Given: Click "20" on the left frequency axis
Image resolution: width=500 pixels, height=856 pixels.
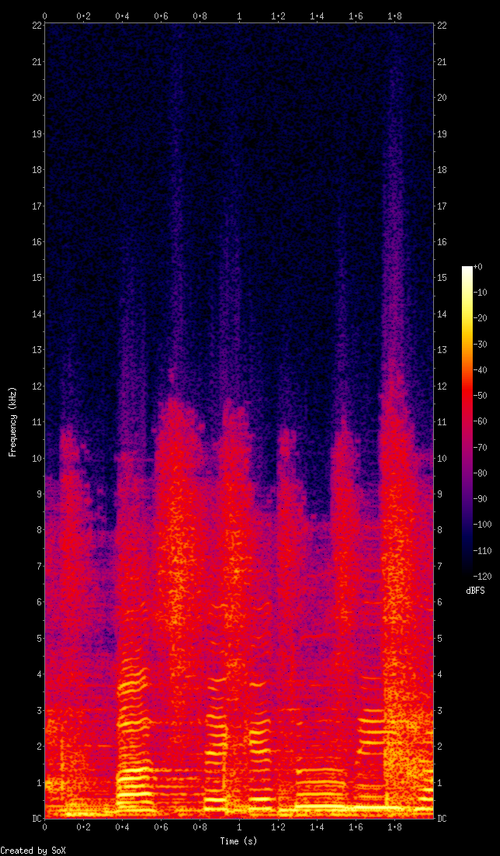Looking at the screenshot, I should (x=38, y=98).
